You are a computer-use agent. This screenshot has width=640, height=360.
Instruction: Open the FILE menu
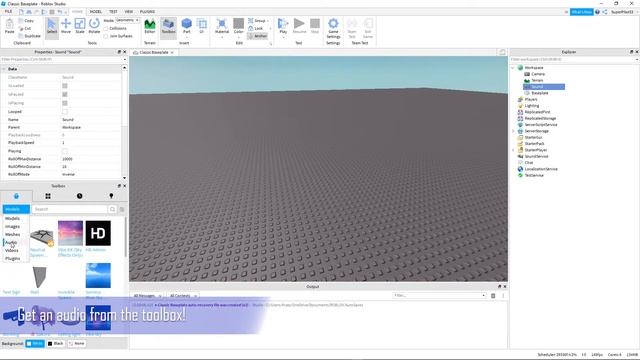pos(8,11)
